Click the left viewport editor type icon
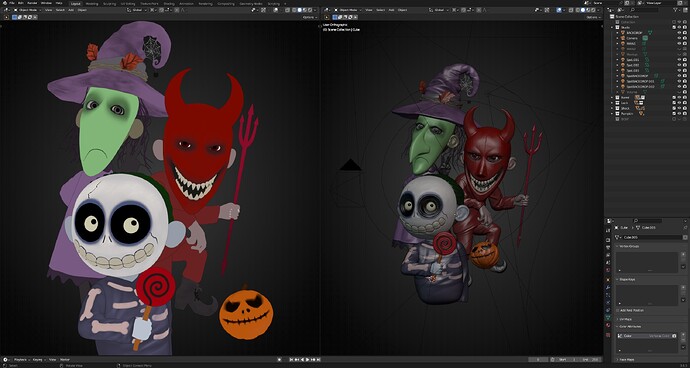This screenshot has width=690, height=368. coord(7,10)
